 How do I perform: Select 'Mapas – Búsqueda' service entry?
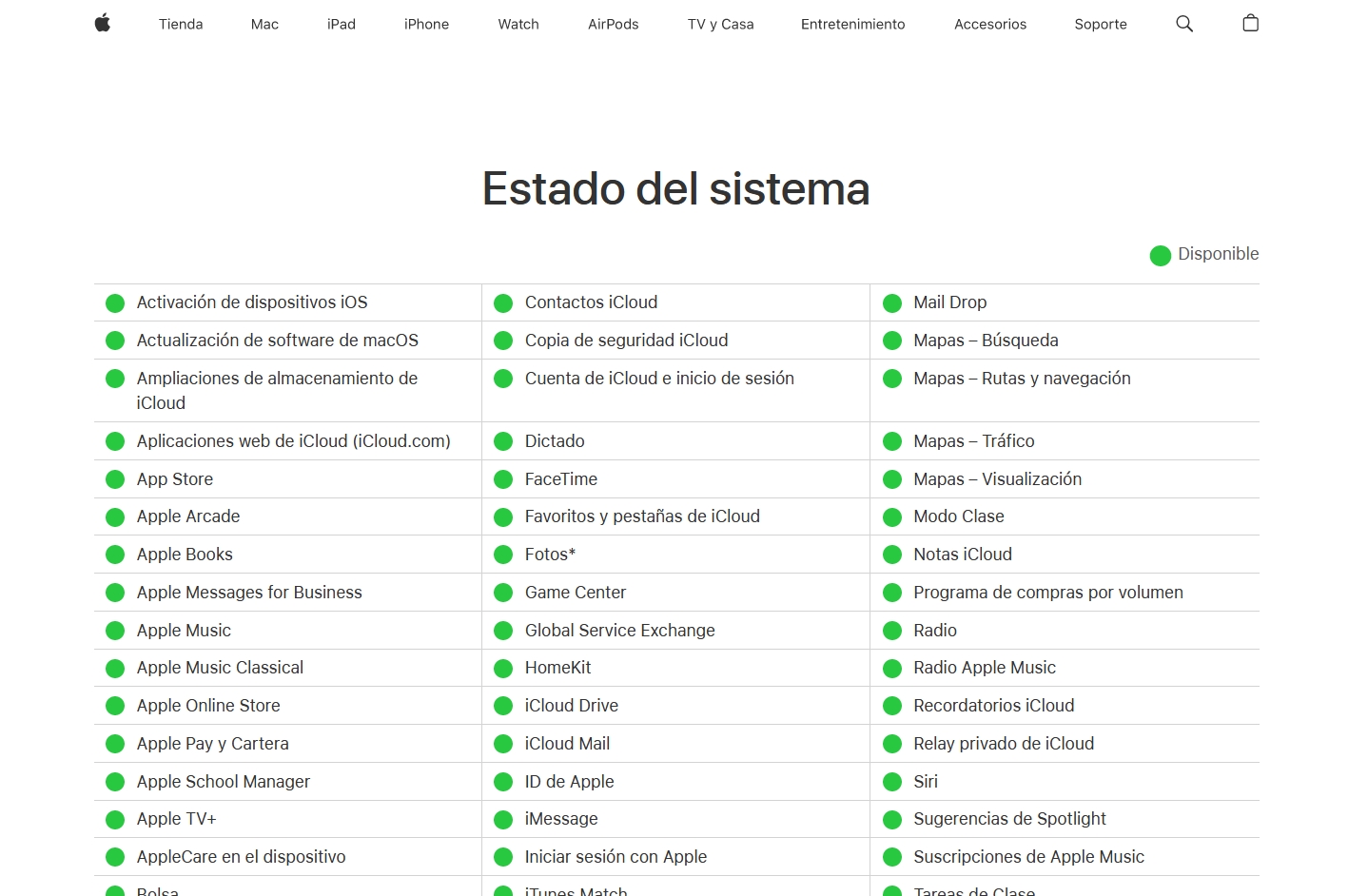tap(987, 341)
